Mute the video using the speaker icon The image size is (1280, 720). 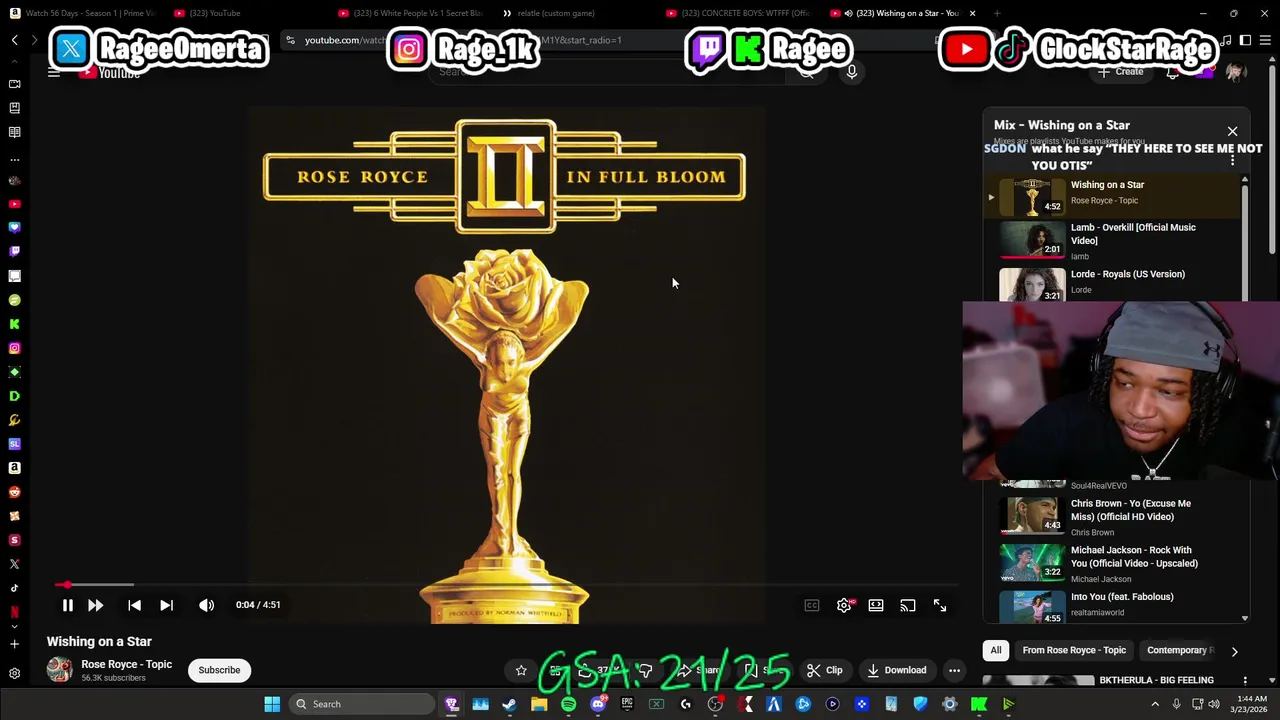pos(206,605)
